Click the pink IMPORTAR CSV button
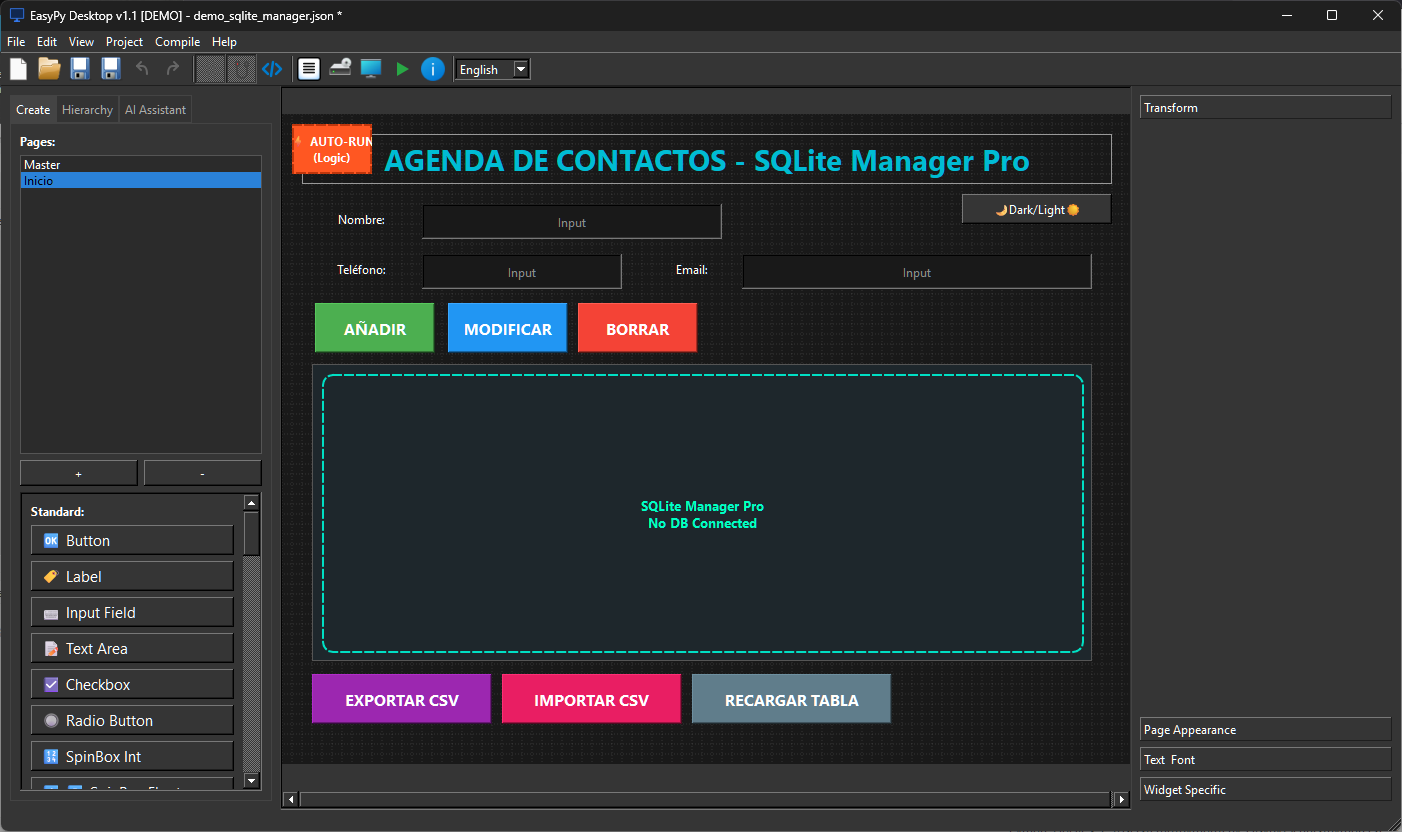This screenshot has height=832, width=1402. pyautogui.click(x=591, y=699)
